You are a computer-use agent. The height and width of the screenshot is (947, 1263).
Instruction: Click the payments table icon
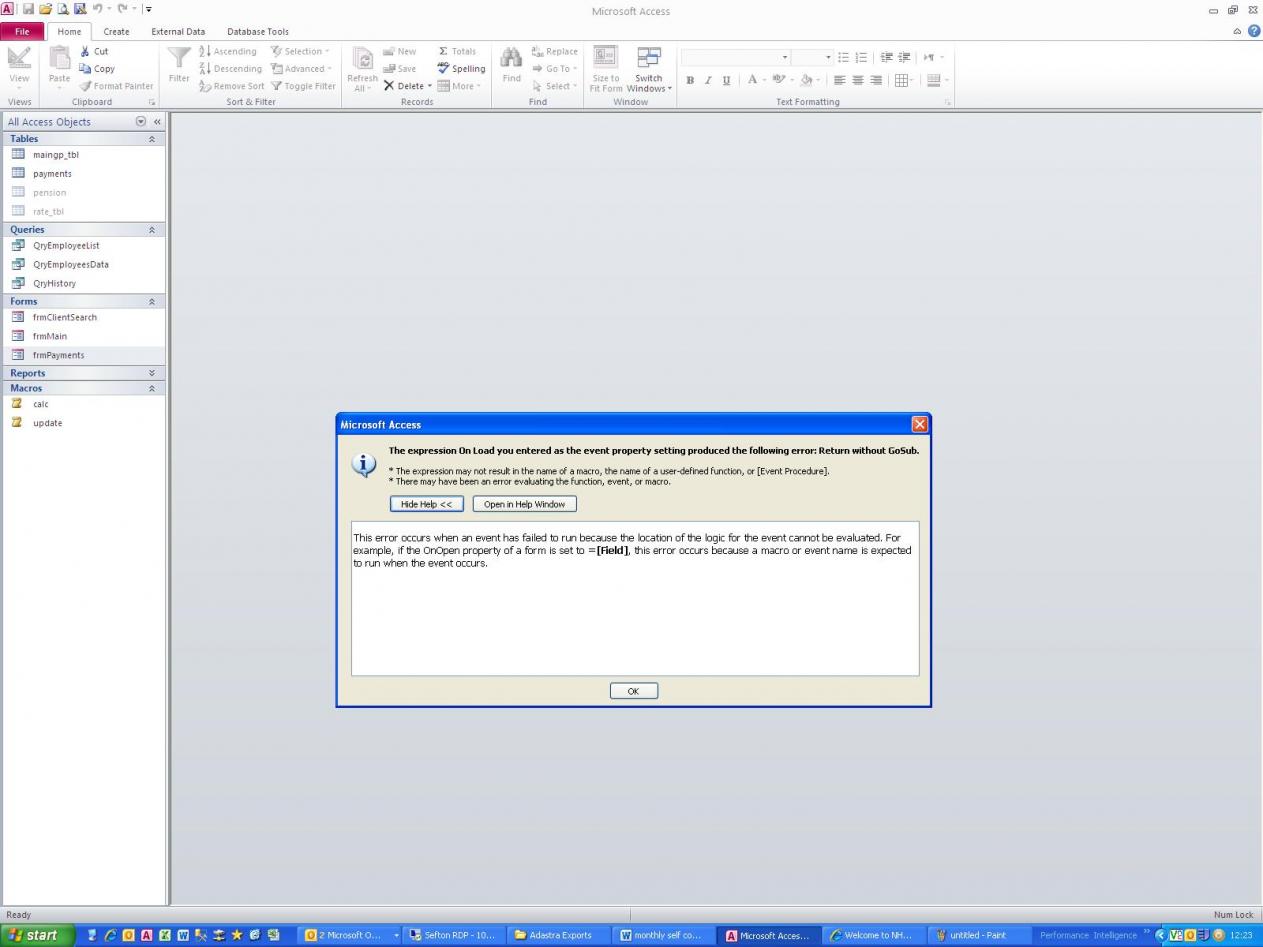17,174
